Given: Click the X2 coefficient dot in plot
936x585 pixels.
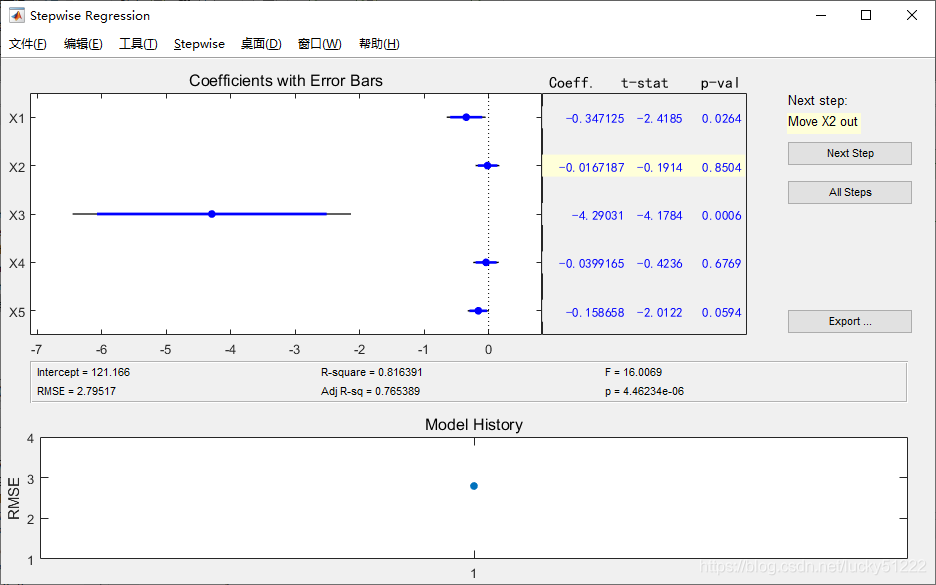Looking at the screenshot, I should coord(488,165).
